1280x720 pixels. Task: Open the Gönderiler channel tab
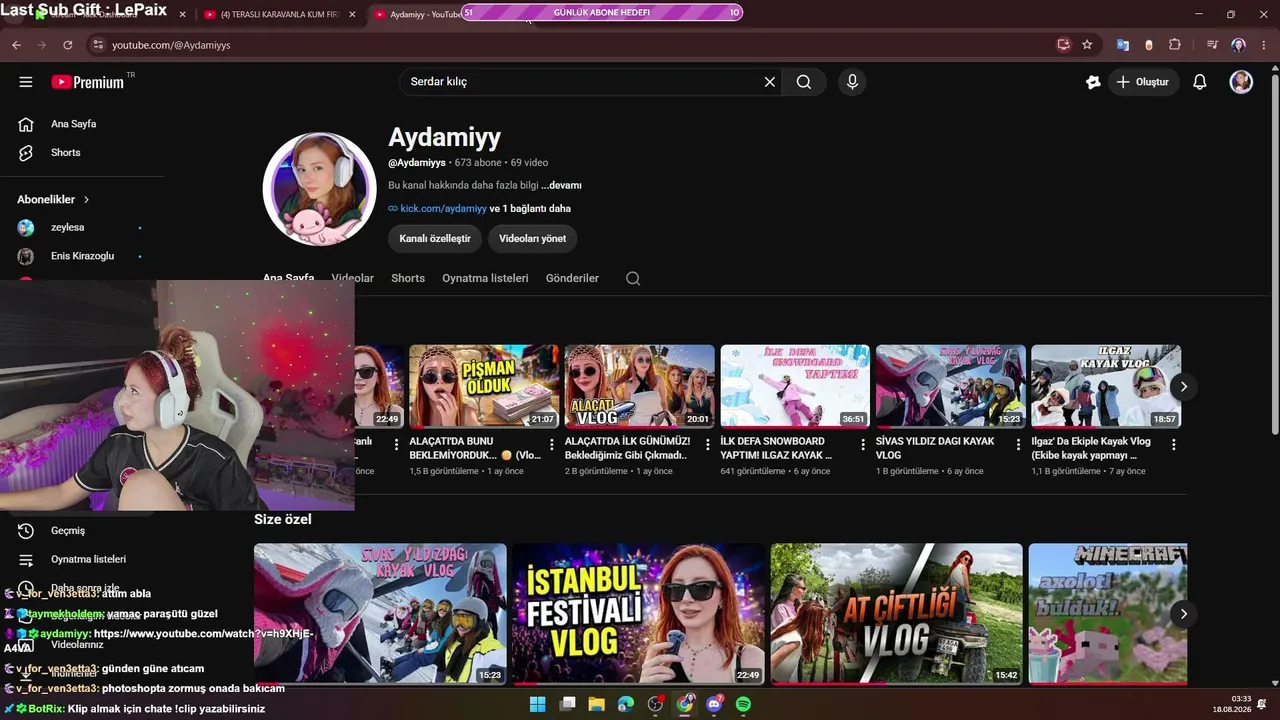point(572,278)
